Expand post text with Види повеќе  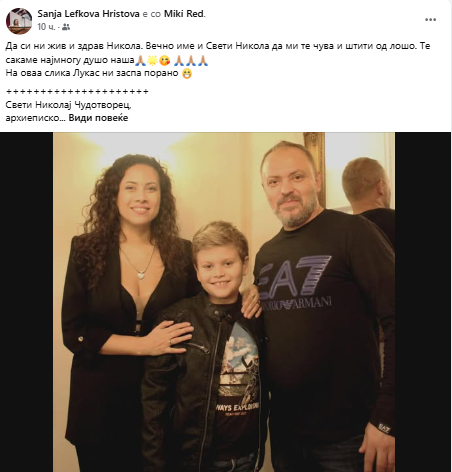(x=98, y=118)
